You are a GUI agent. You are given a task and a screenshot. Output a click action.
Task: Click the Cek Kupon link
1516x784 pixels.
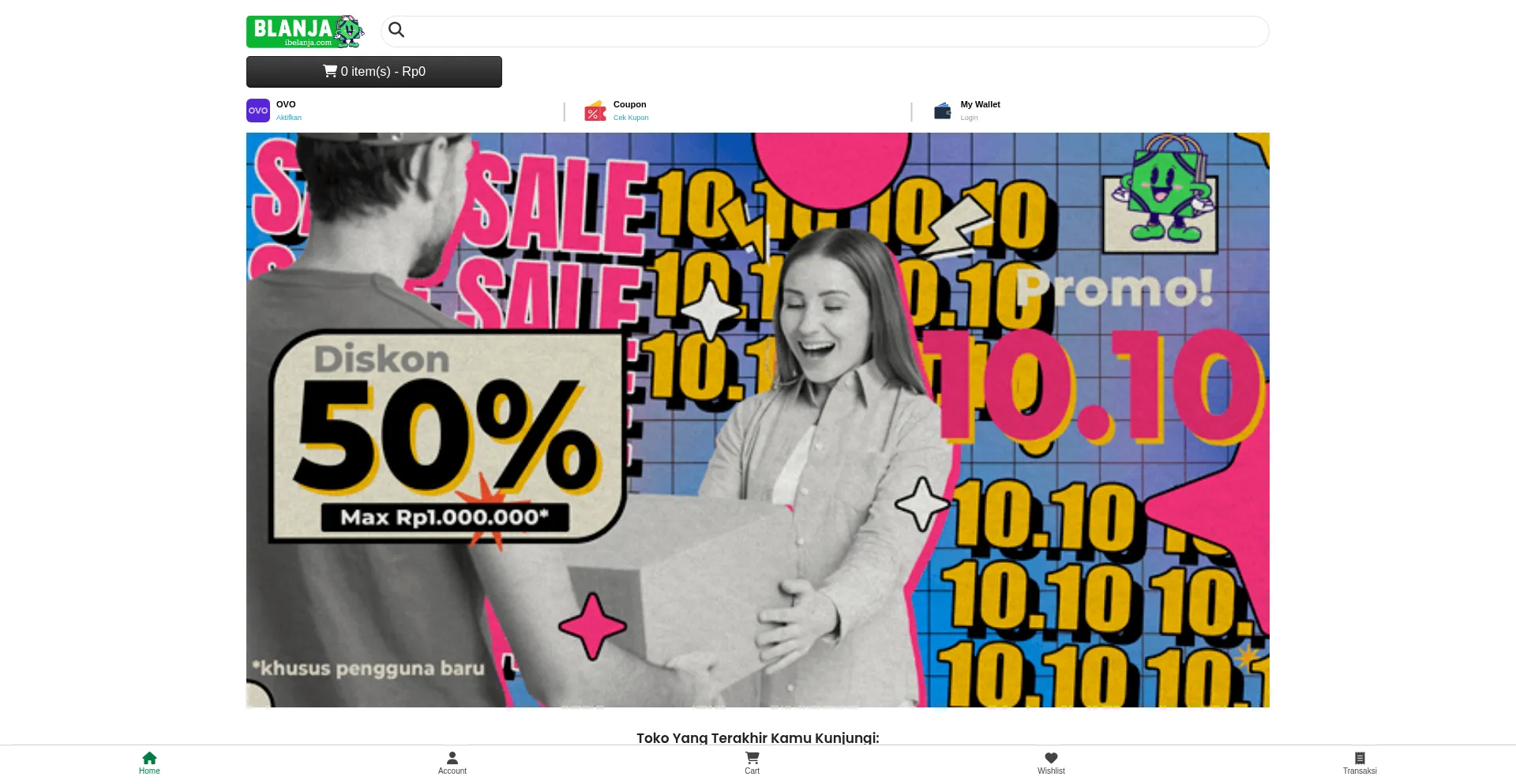pyautogui.click(x=631, y=118)
